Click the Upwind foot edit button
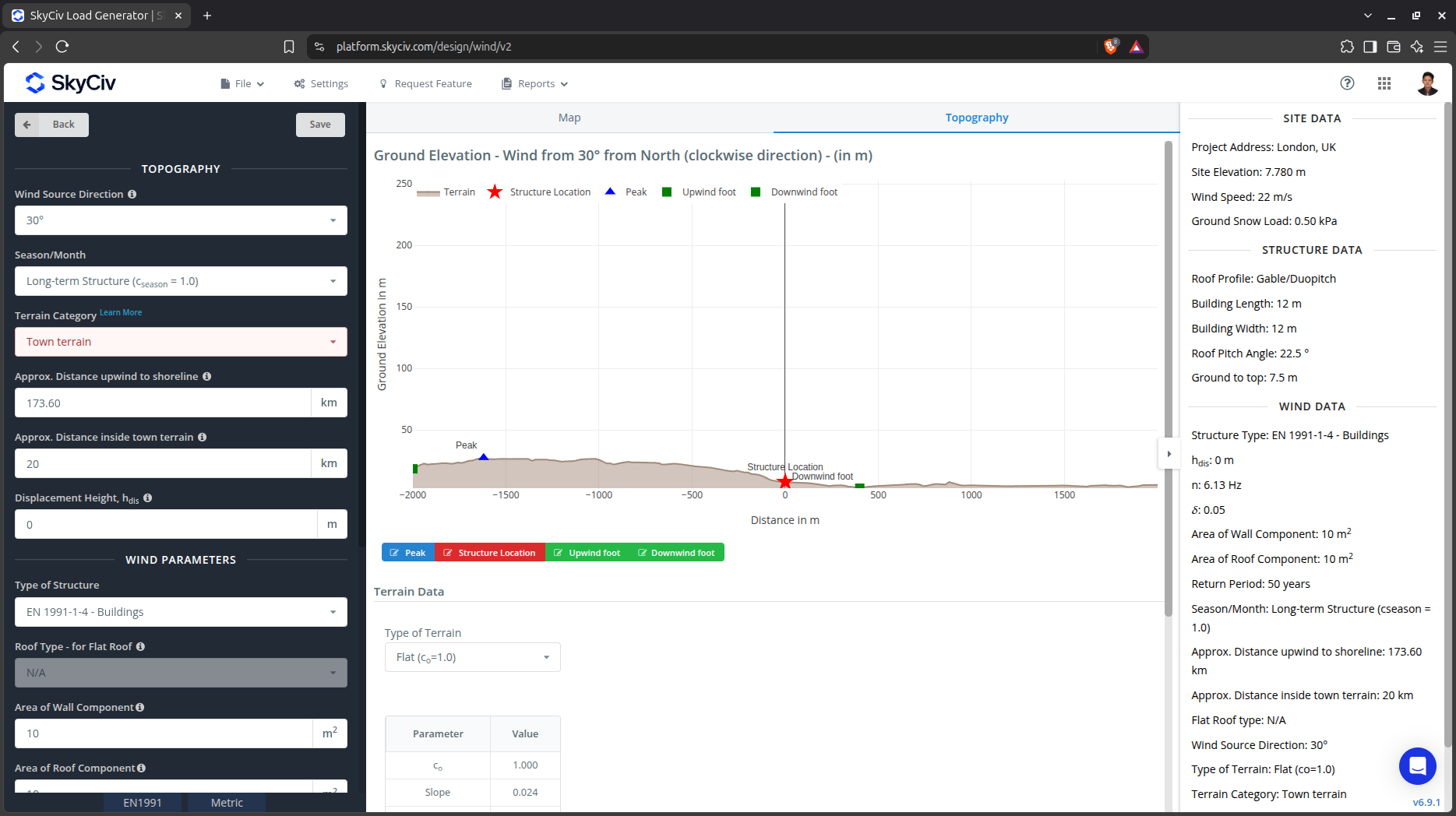The image size is (1456, 816). [587, 552]
